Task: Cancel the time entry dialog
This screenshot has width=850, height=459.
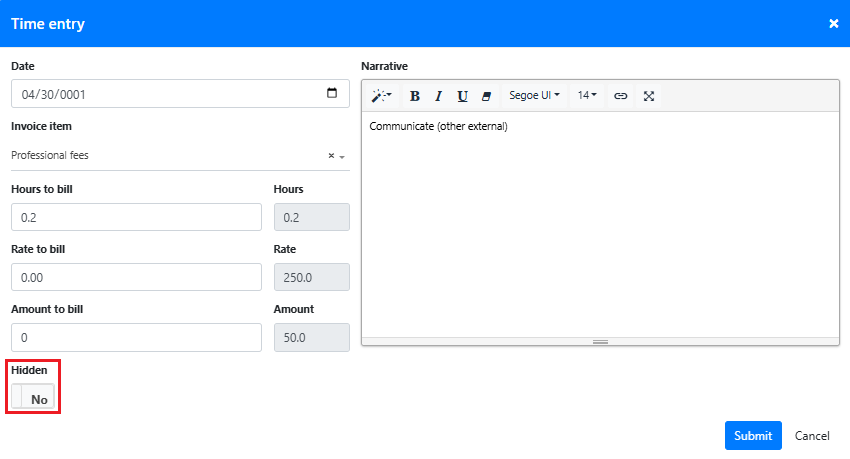Action: (812, 436)
